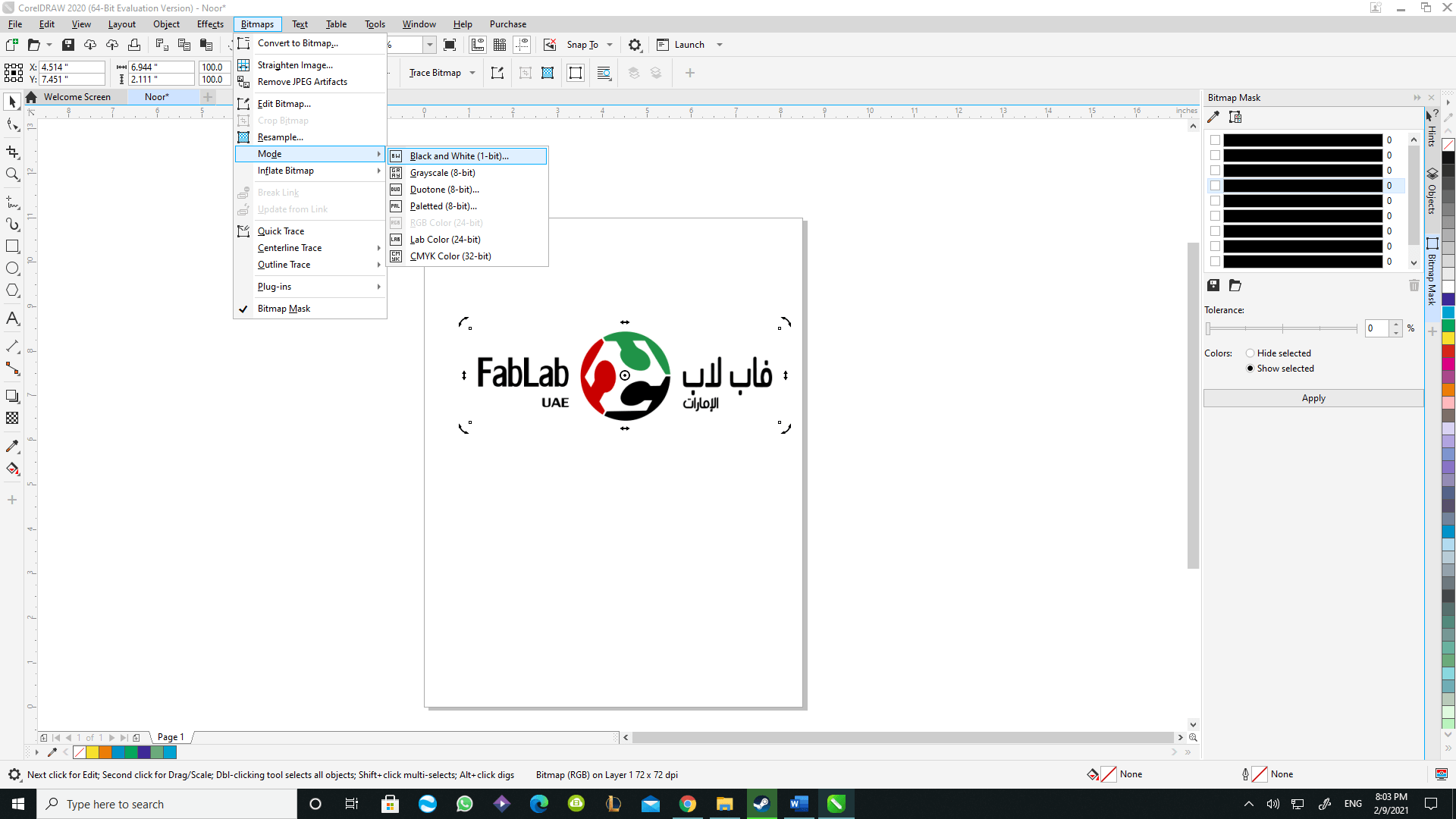Choose Grayscale (8-bit) mode
This screenshot has height=819, width=1456.
click(467, 173)
